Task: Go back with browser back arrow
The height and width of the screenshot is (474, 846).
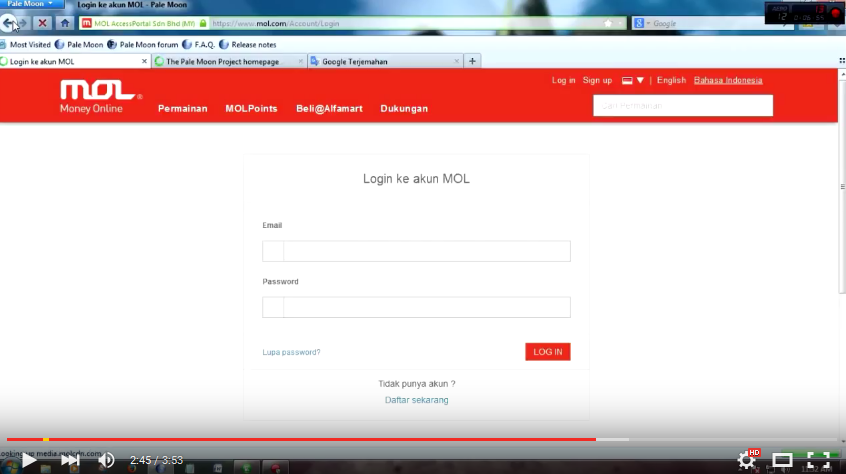Action: [8, 23]
